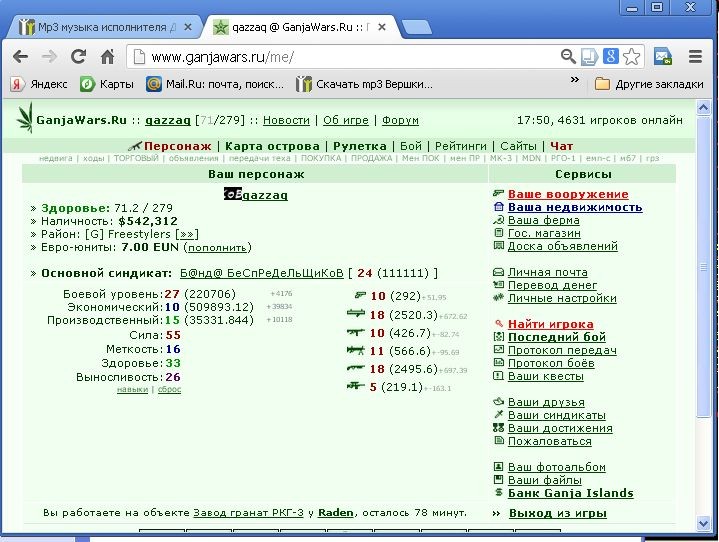Click the dollar icon beside Банк Ganja Islands
719x542 pixels.
click(x=499, y=492)
